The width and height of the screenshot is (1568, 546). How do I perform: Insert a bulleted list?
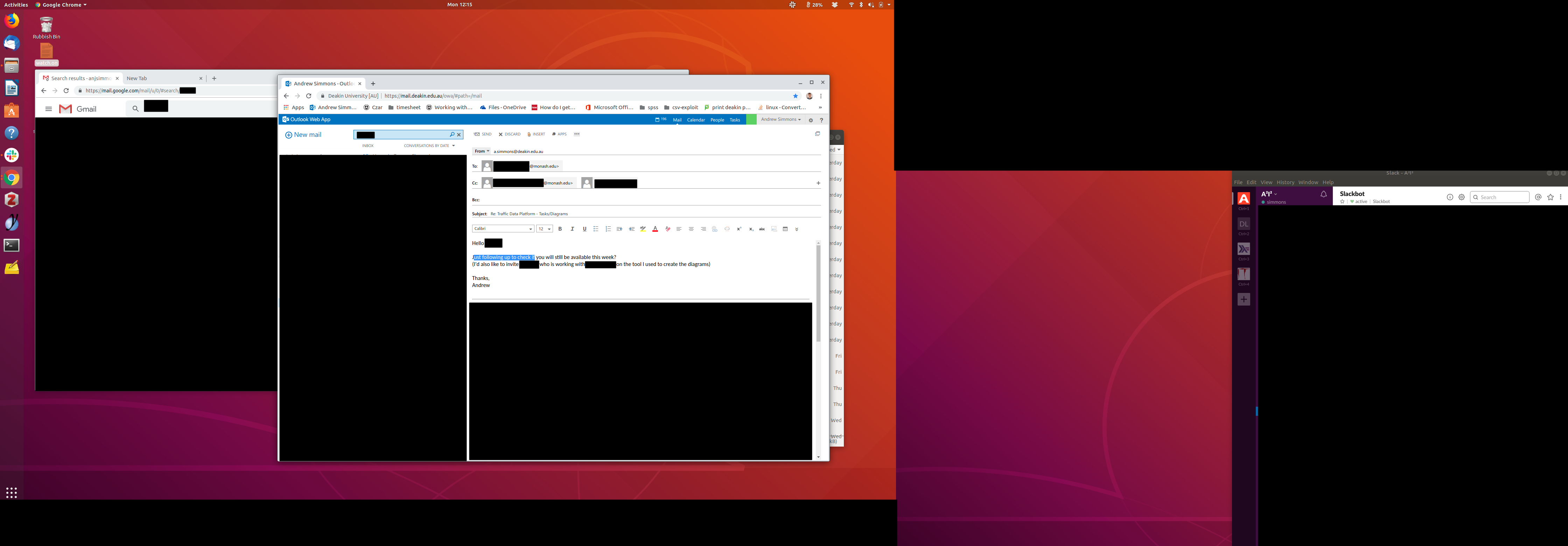596,230
